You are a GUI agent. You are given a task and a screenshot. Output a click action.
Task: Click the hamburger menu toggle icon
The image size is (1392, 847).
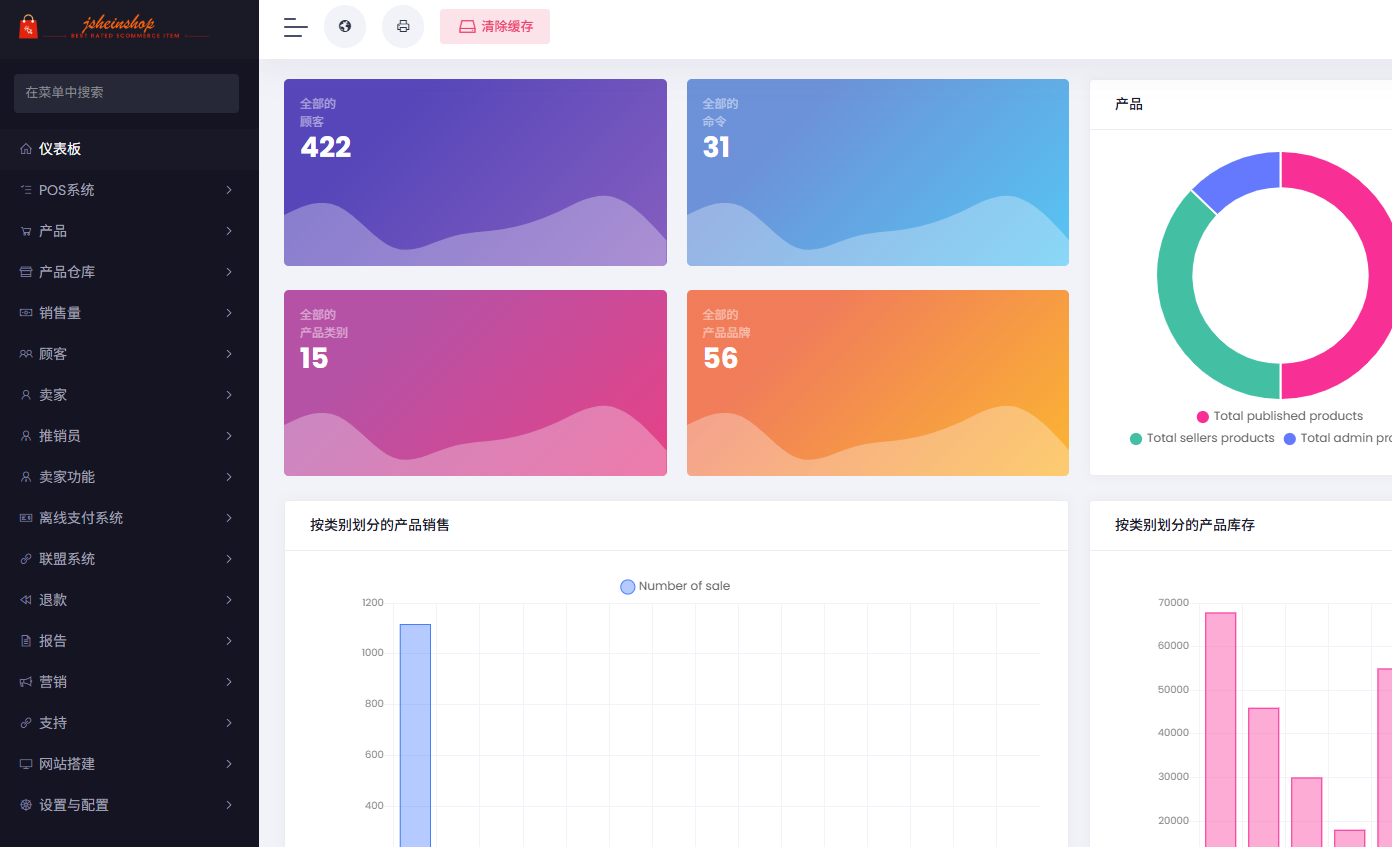coord(295,27)
